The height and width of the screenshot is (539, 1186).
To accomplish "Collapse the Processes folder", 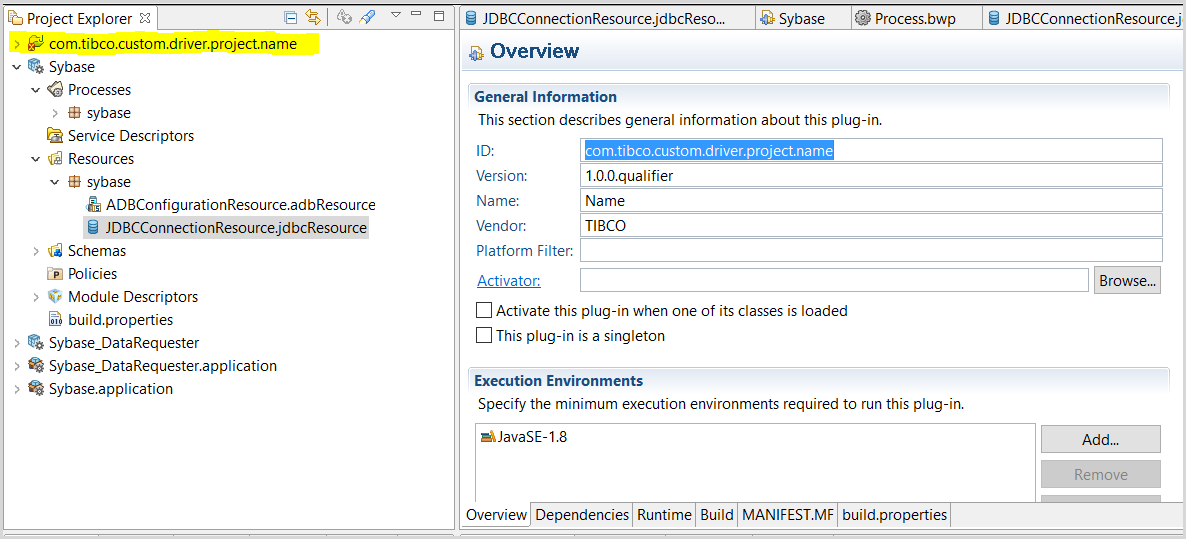I will tap(36, 90).
